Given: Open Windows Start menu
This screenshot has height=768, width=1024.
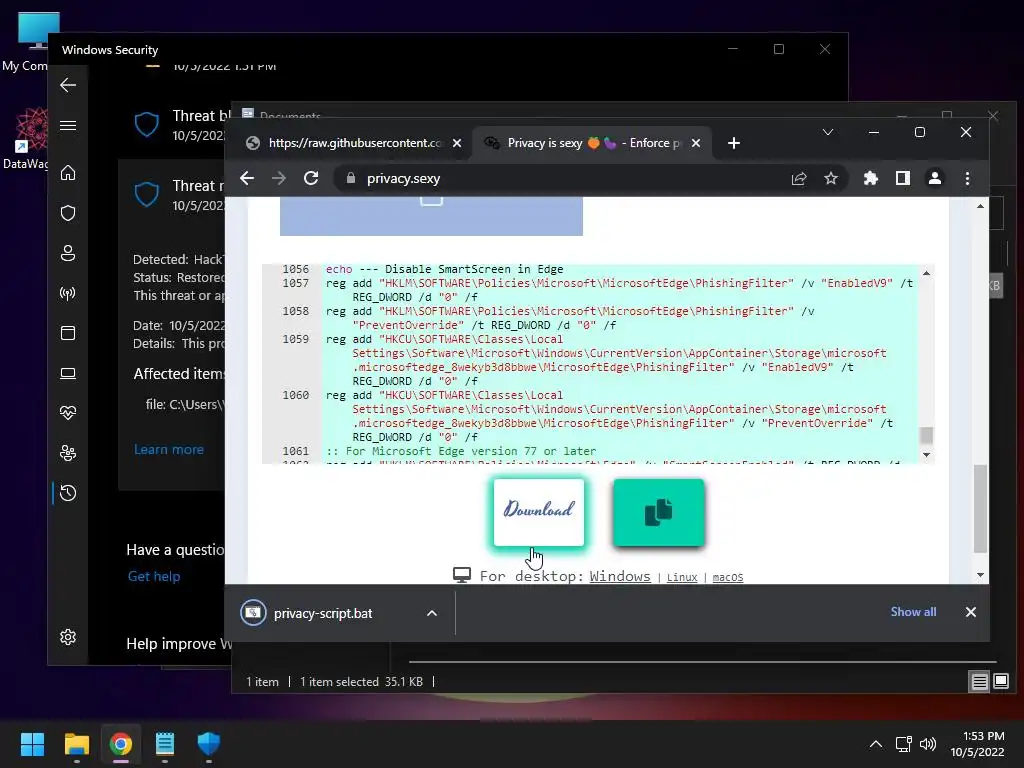Looking at the screenshot, I should pyautogui.click(x=32, y=744).
